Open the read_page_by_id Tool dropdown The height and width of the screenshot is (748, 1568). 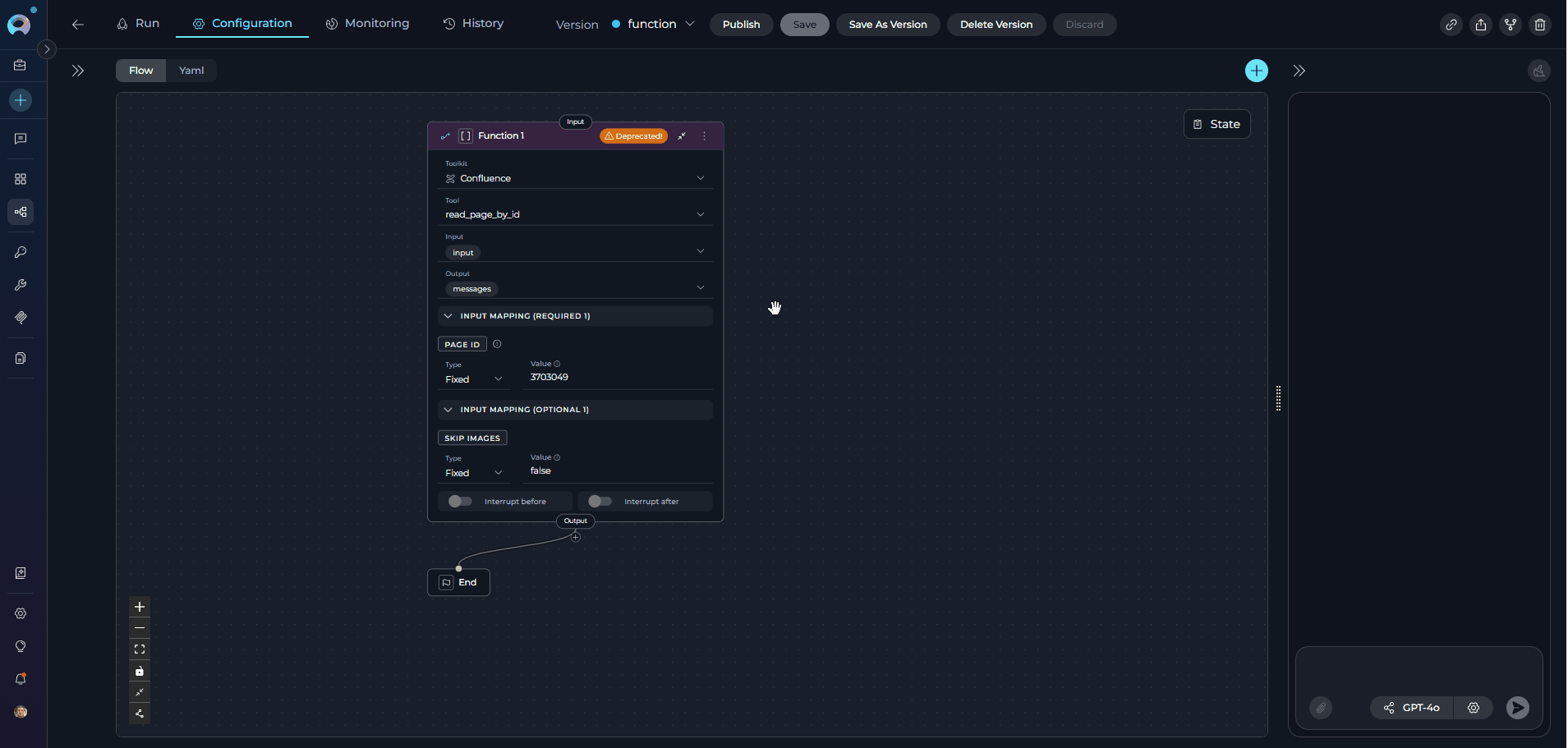point(575,213)
